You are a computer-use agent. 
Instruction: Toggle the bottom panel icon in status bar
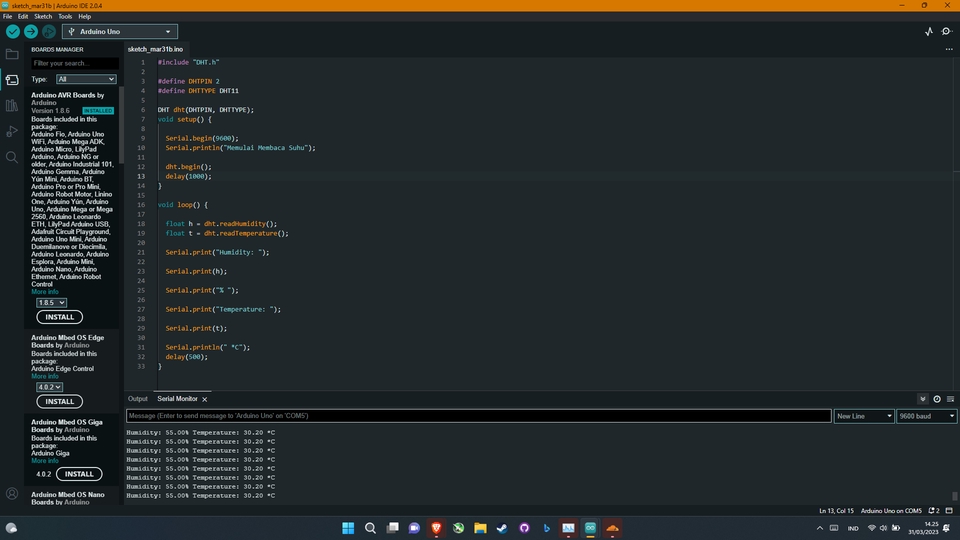pos(949,511)
